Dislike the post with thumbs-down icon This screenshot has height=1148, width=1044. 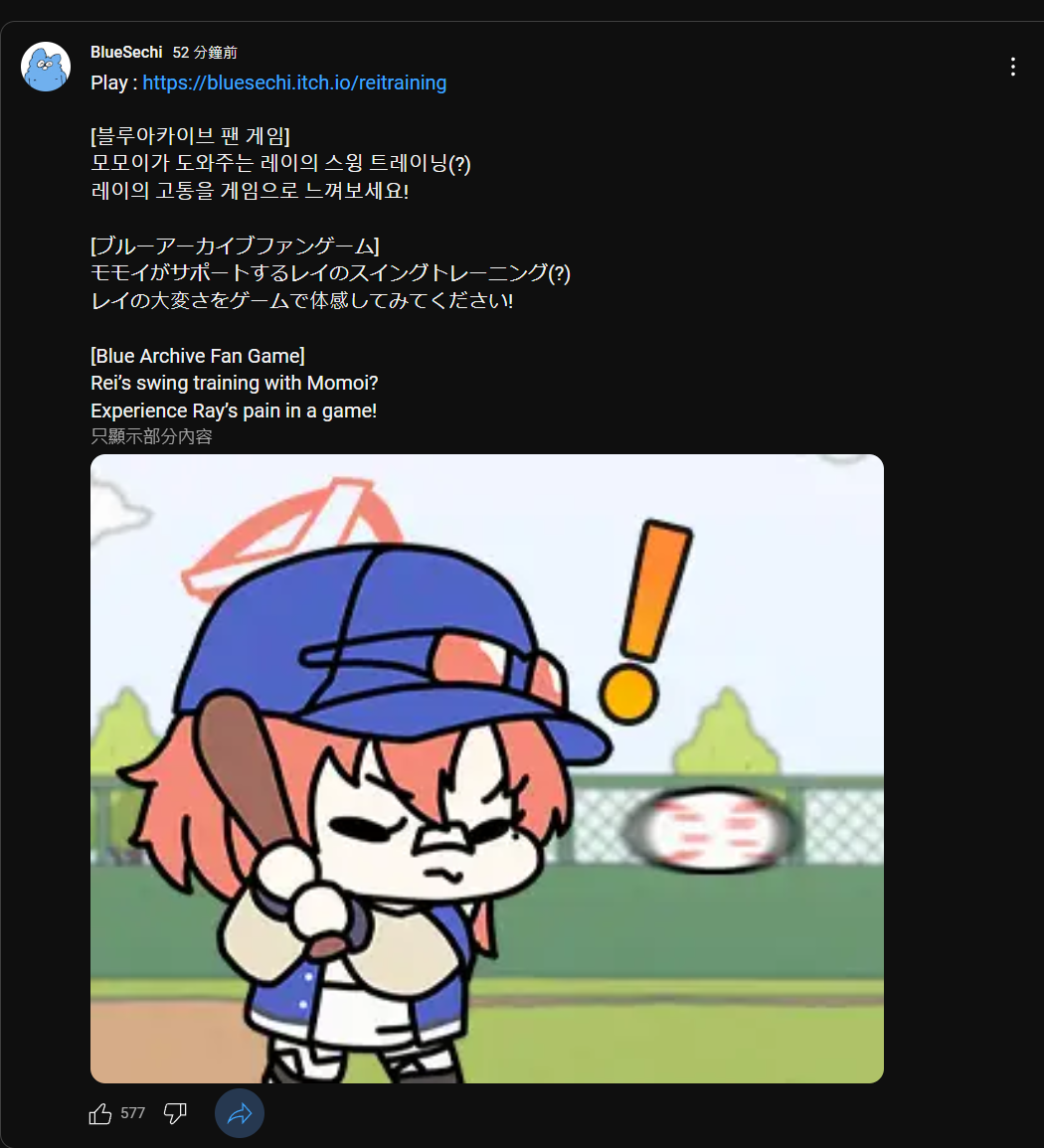pyautogui.click(x=175, y=1113)
